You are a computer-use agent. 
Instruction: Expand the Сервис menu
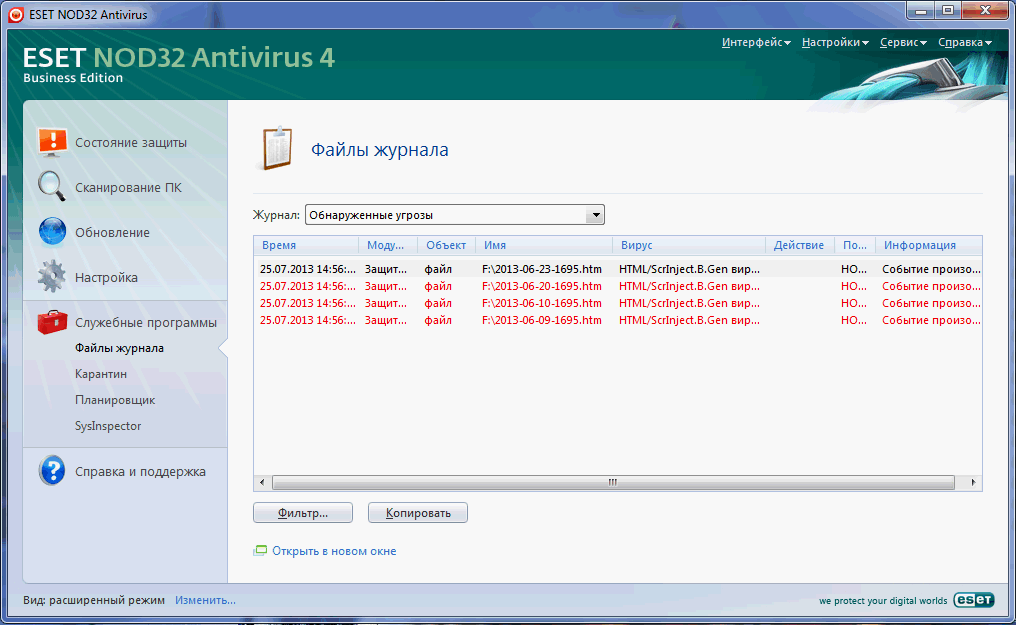pyautogui.click(x=903, y=42)
